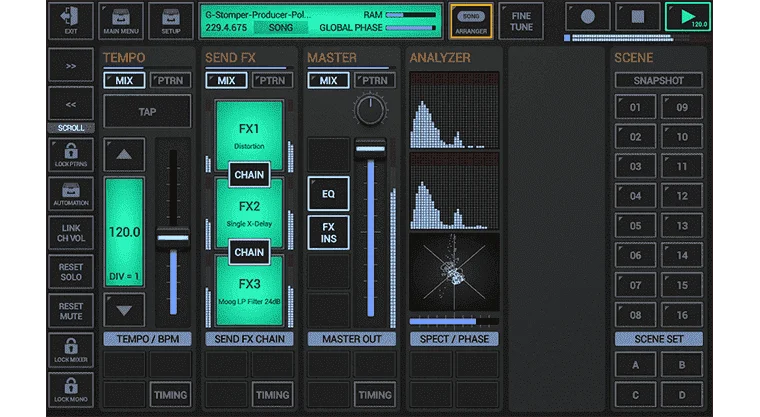
Task: Open the Main Menu
Action: tap(121, 21)
